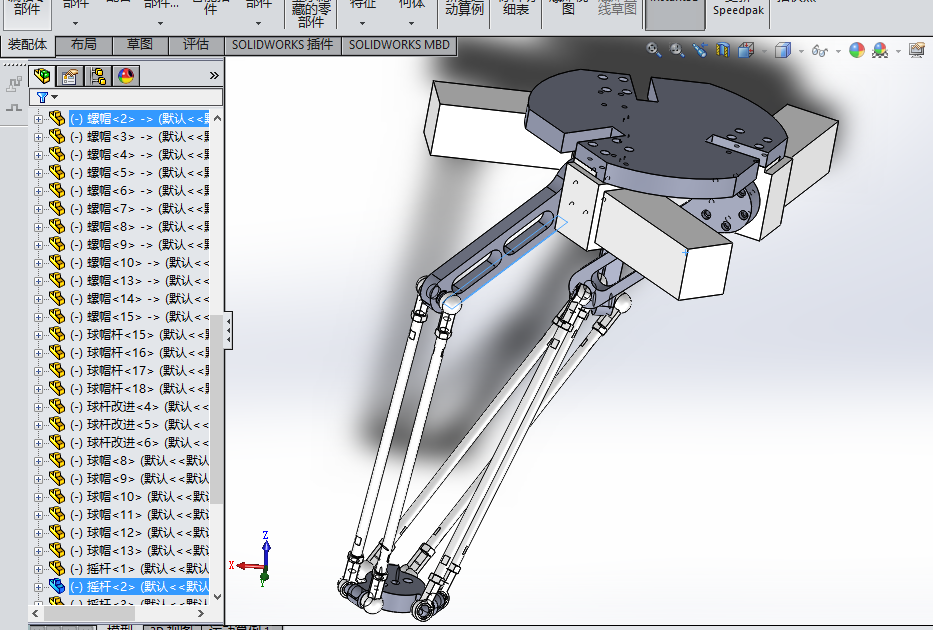Open Display Style dropdown arrow

point(801,51)
